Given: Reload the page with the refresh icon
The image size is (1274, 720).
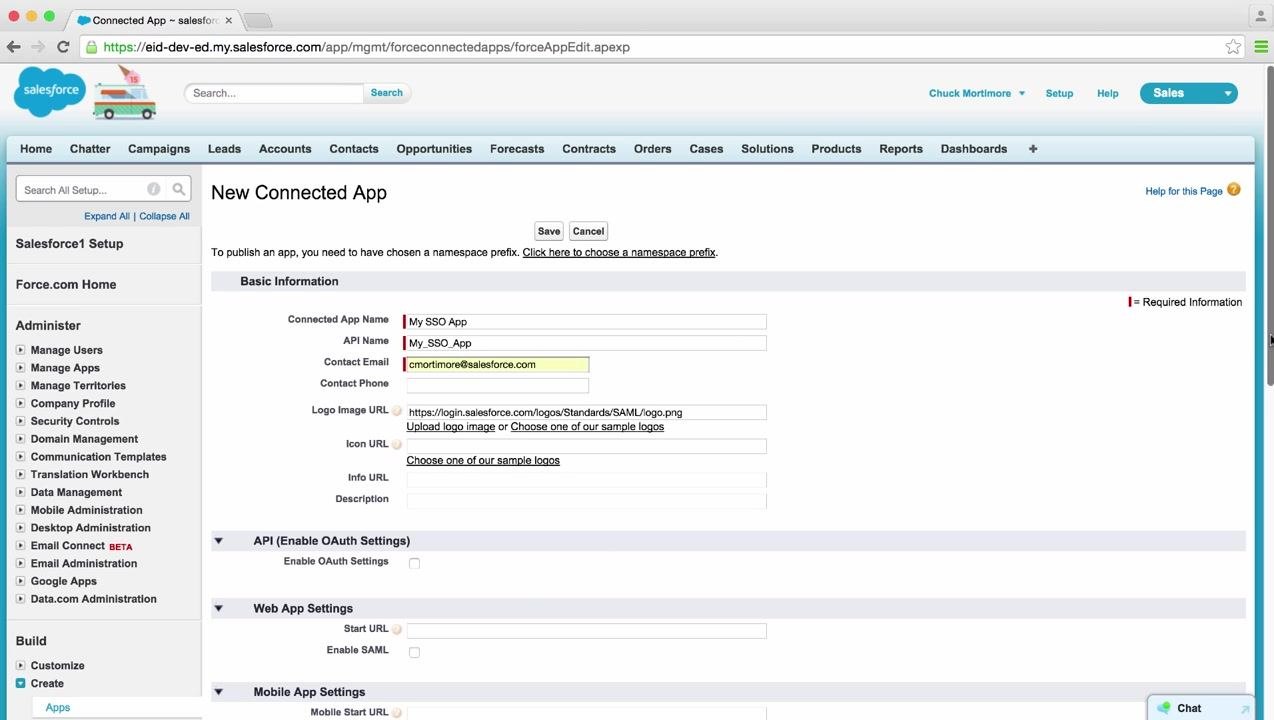Looking at the screenshot, I should [x=63, y=47].
